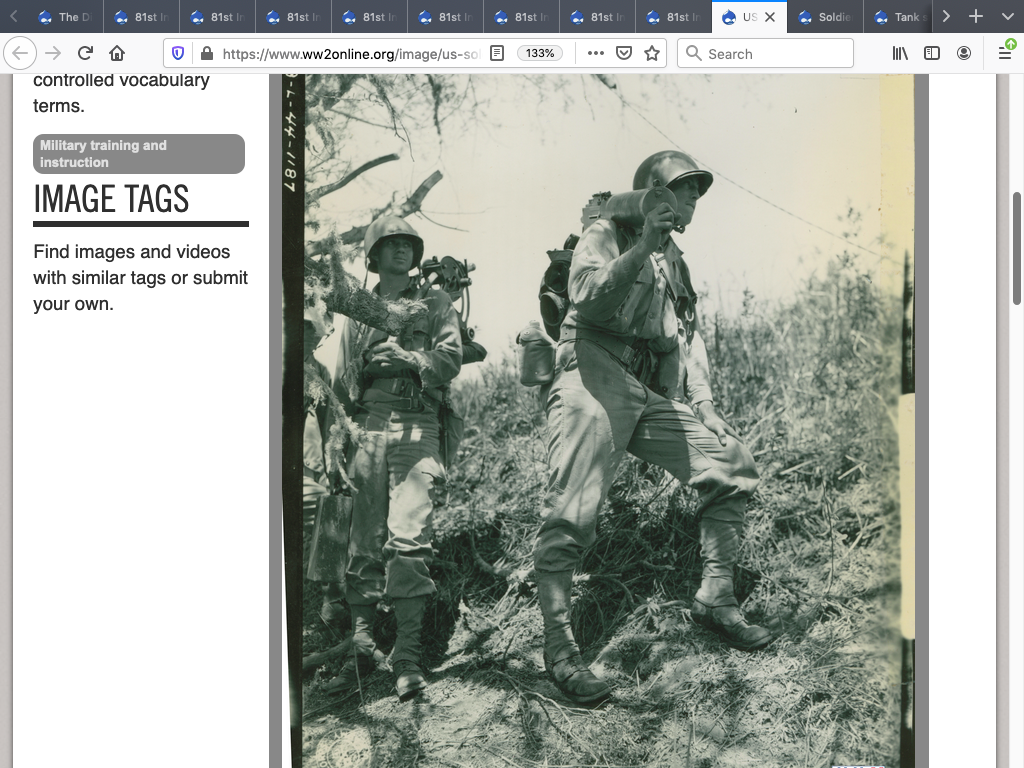Switch to the Tank tab
1024x768 pixels.
(898, 17)
